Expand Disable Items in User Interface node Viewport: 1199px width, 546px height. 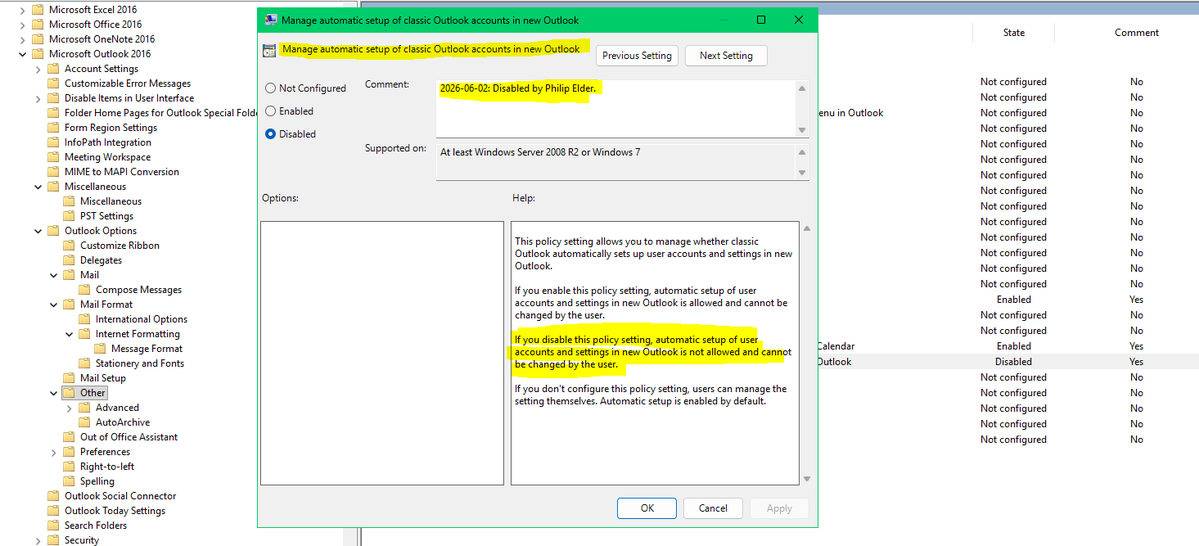38,98
